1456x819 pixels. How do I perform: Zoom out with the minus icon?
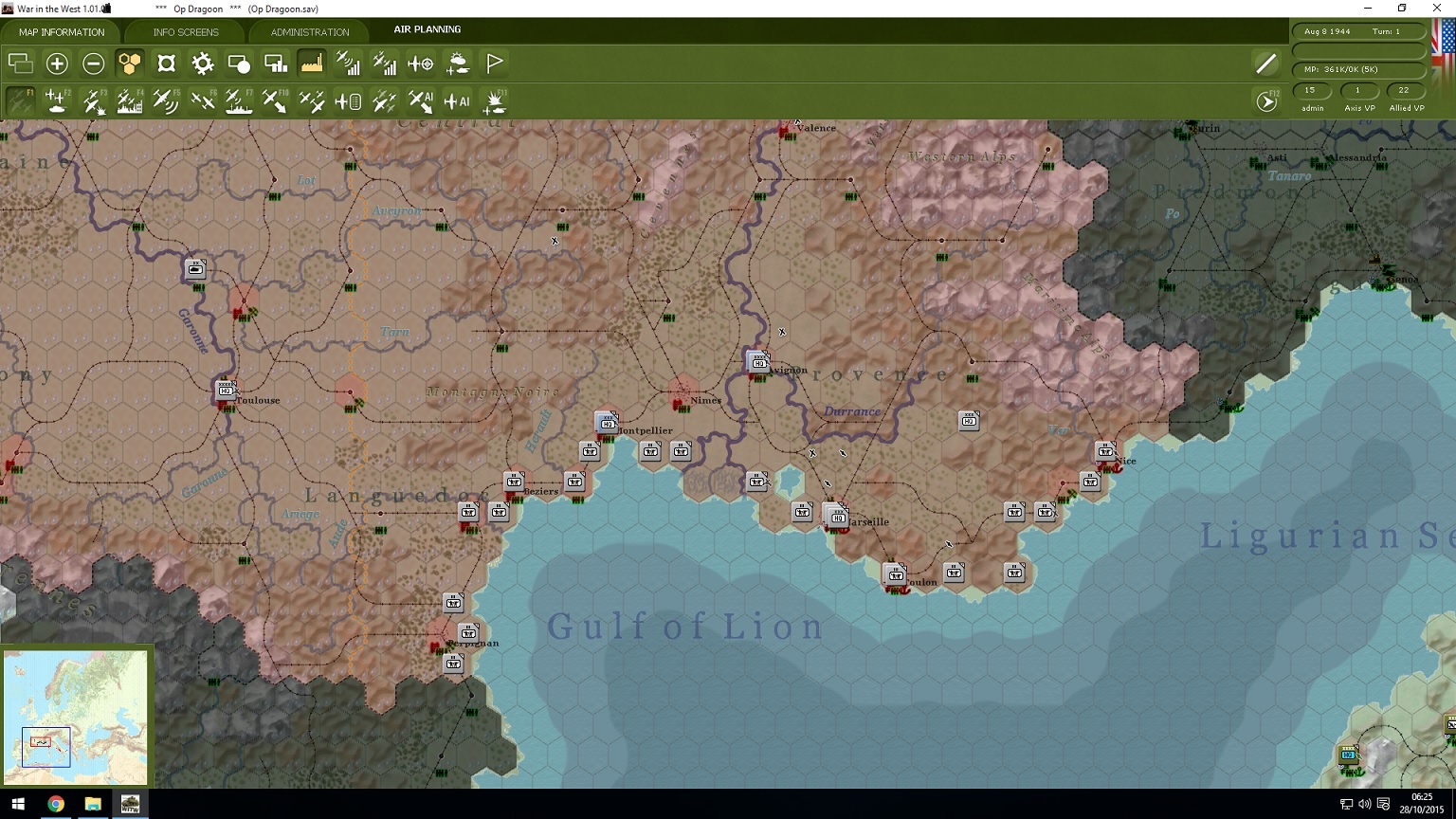click(93, 64)
